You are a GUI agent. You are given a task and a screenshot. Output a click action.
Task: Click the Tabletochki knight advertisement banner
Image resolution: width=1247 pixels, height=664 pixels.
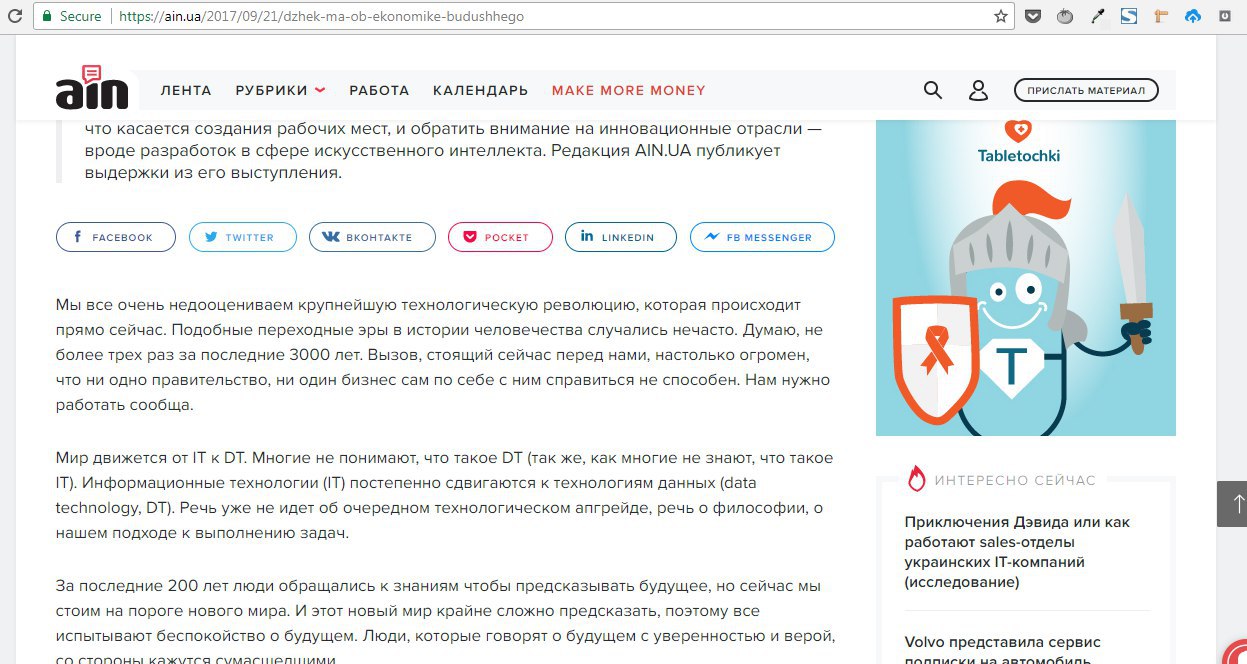pos(1026,277)
